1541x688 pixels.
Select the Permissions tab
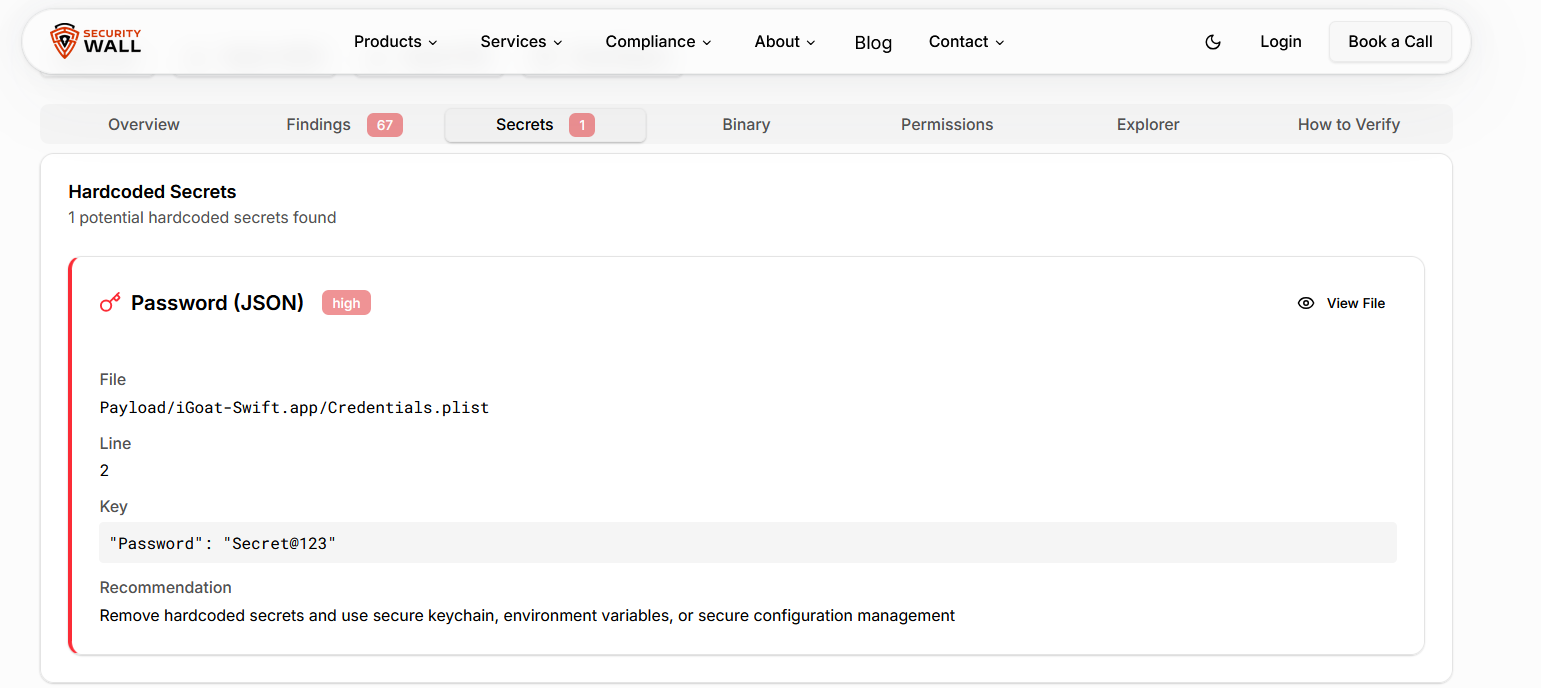click(x=946, y=125)
